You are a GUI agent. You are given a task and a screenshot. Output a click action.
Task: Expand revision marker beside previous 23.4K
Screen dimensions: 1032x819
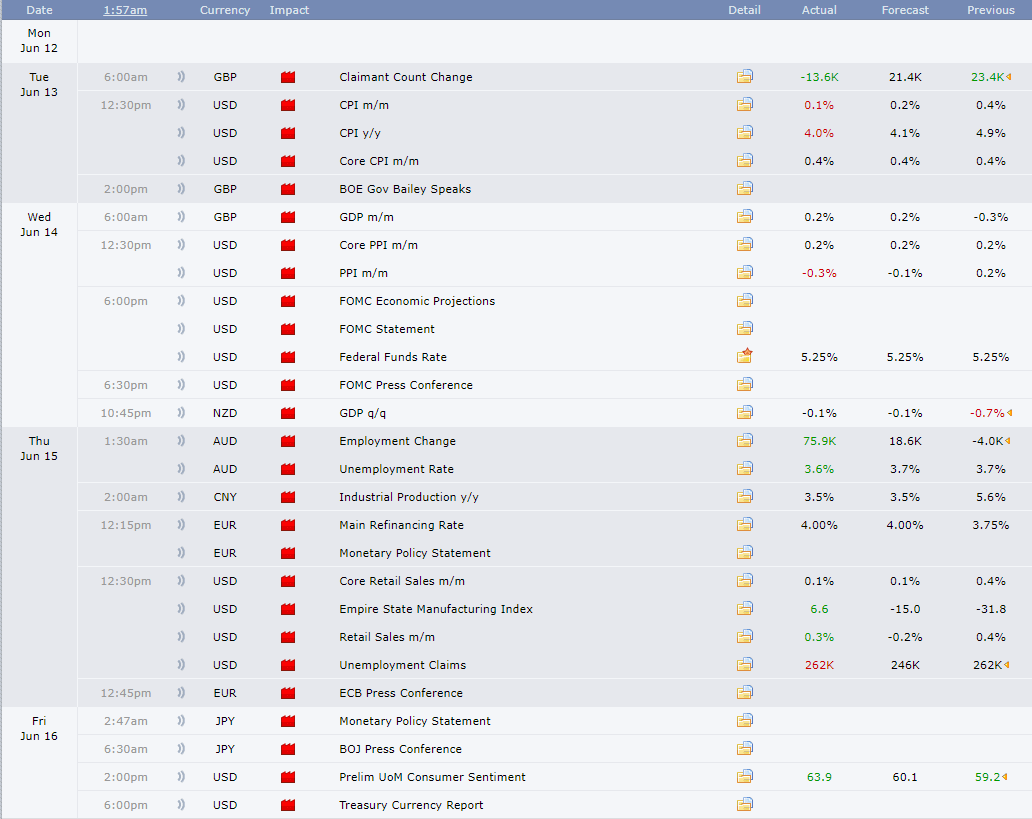1009,77
